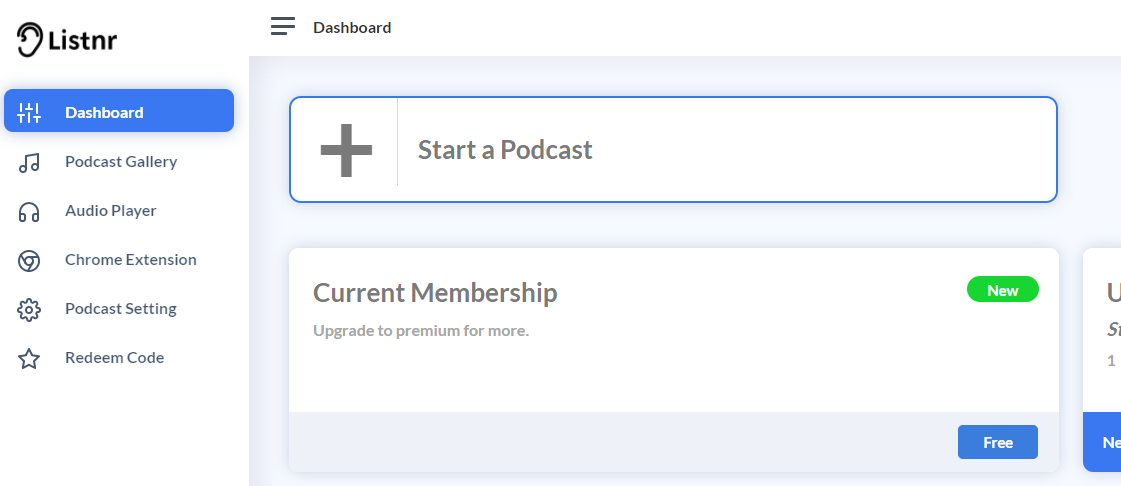Click the Start a Podcast text
This screenshot has height=486, width=1121.
(505, 150)
